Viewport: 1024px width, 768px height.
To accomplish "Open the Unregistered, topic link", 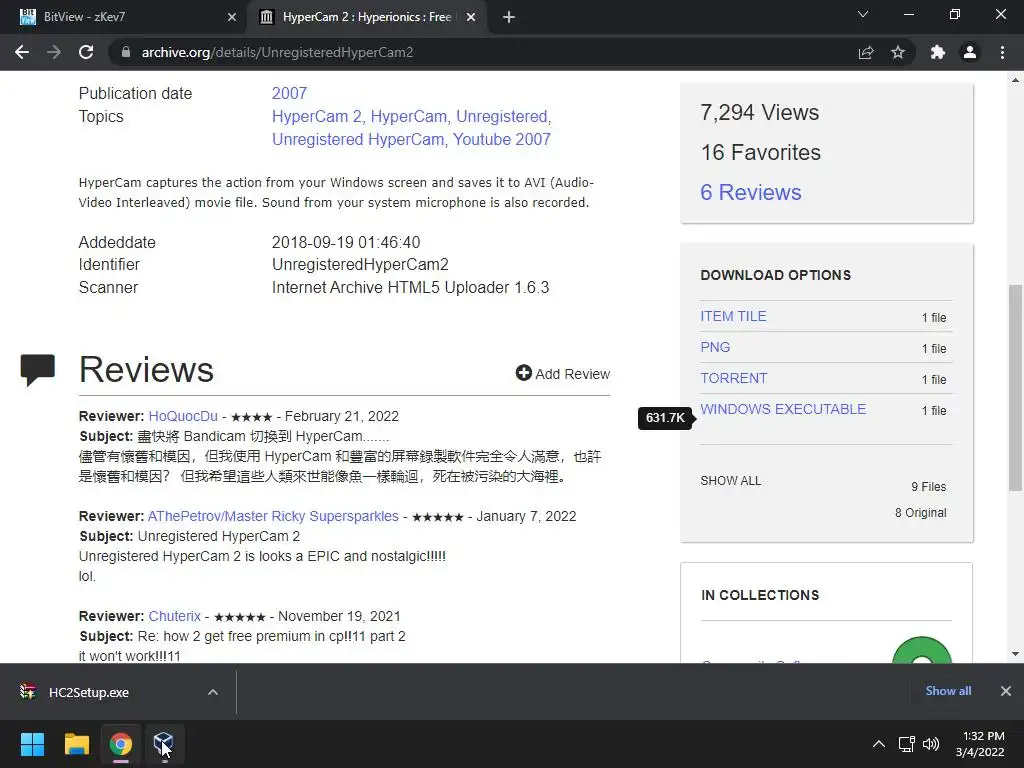I will (x=504, y=116).
